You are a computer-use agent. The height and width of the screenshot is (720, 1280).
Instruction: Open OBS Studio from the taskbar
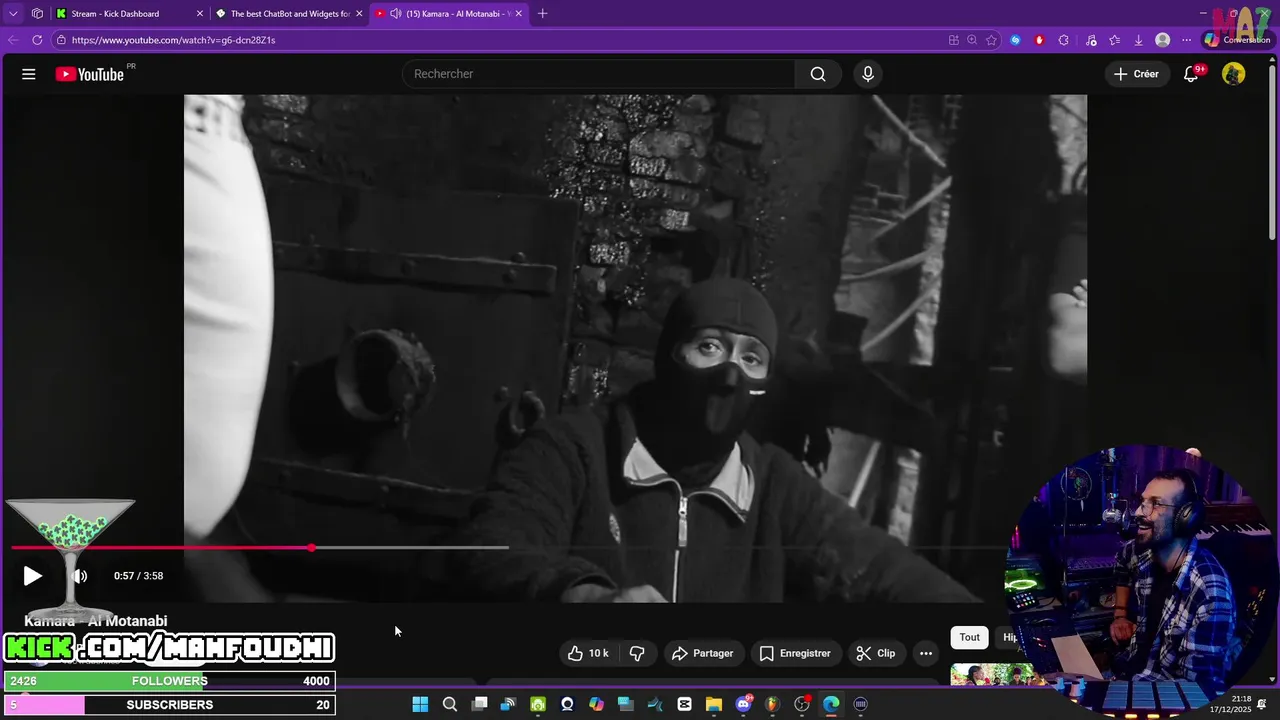[802, 704]
